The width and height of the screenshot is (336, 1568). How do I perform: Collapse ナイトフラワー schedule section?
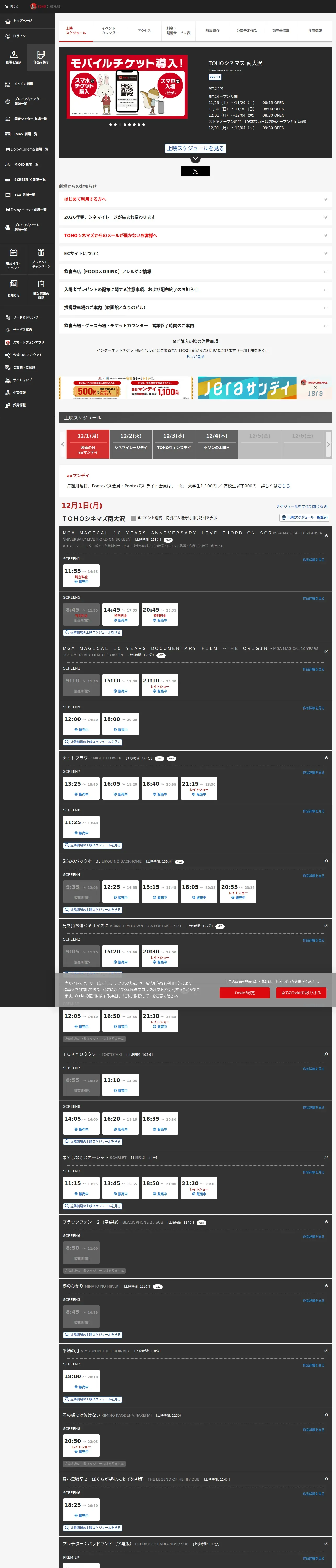coord(326,758)
